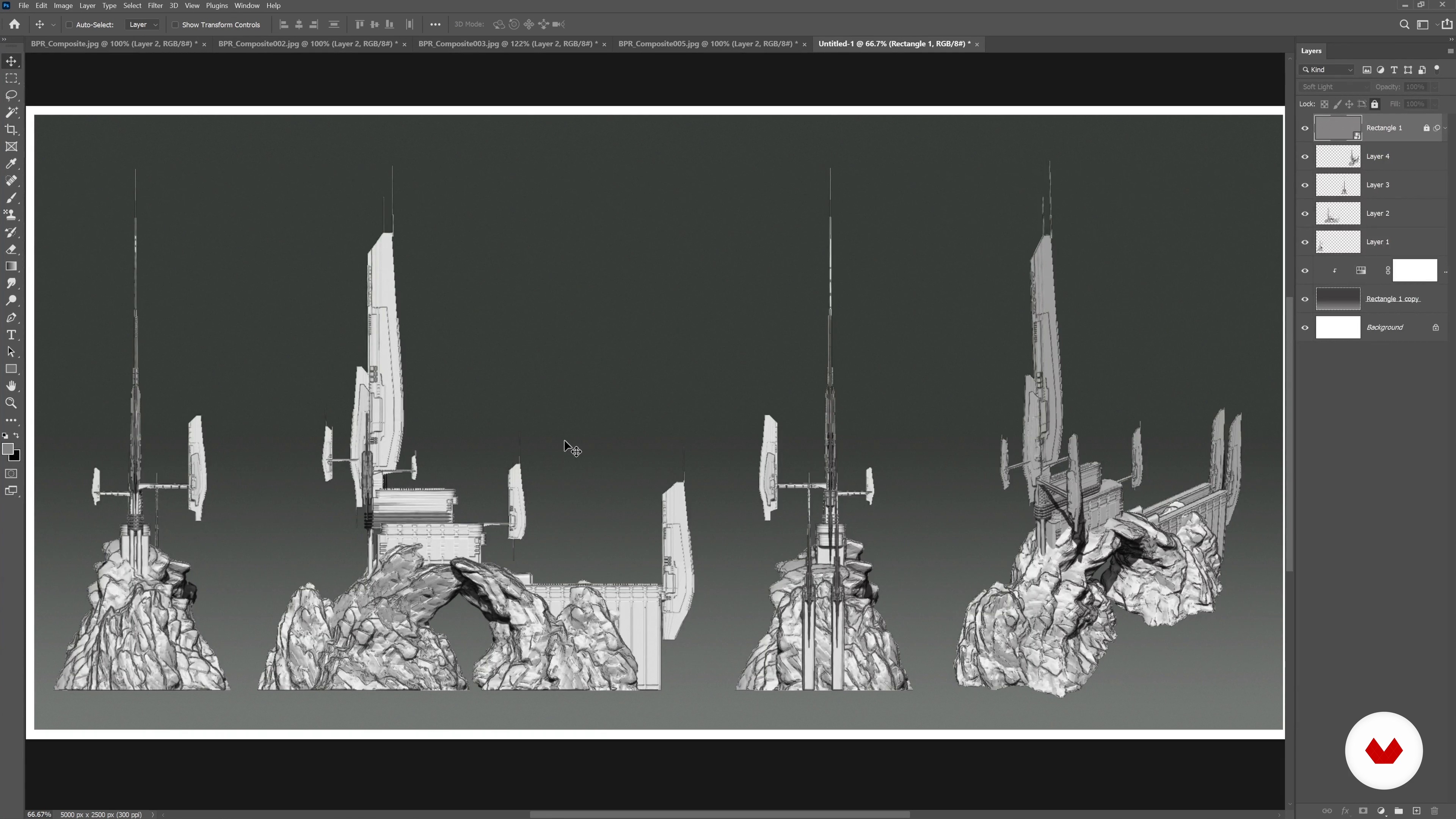Viewport: 1456px width, 819px height.
Task: Open the status bar info arrow
Action: (x=152, y=814)
